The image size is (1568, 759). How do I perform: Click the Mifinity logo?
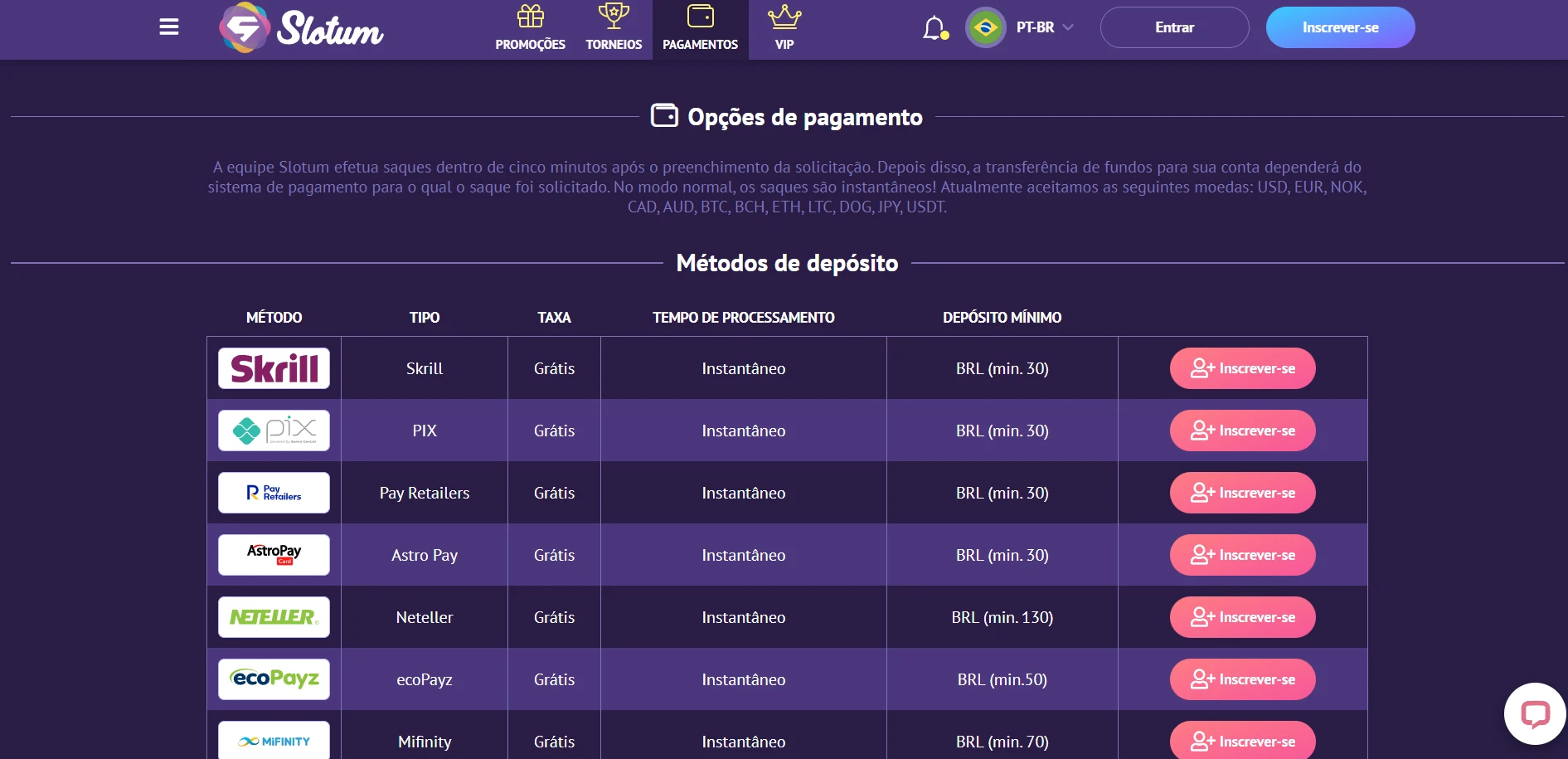coord(274,740)
